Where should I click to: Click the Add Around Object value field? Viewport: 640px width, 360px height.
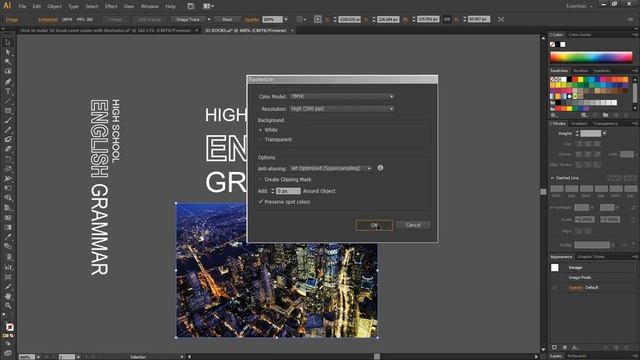pyautogui.click(x=288, y=191)
